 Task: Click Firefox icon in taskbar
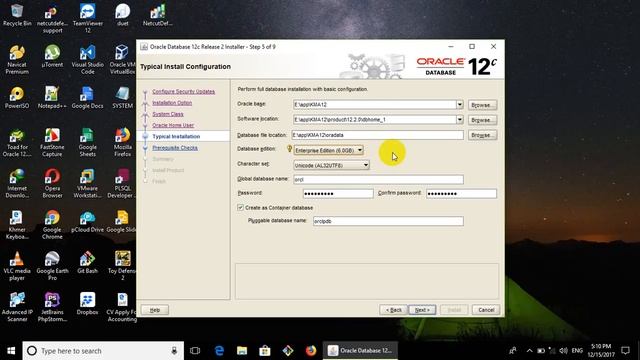click(x=311, y=351)
